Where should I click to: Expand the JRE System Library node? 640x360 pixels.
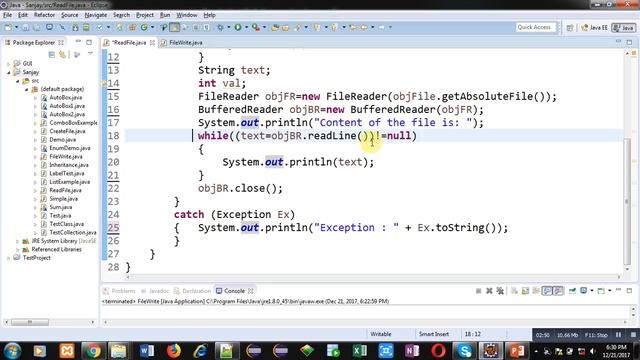click(x=18, y=241)
